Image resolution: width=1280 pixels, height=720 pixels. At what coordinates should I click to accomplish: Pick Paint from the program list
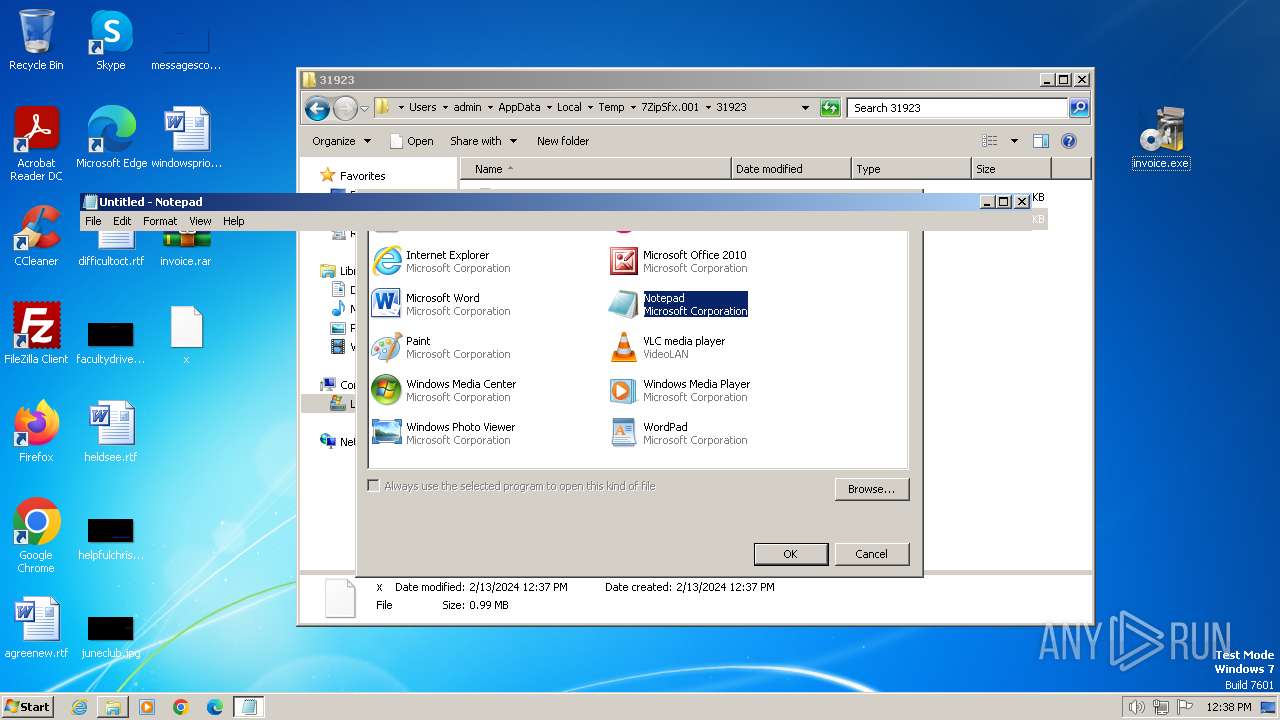441,347
